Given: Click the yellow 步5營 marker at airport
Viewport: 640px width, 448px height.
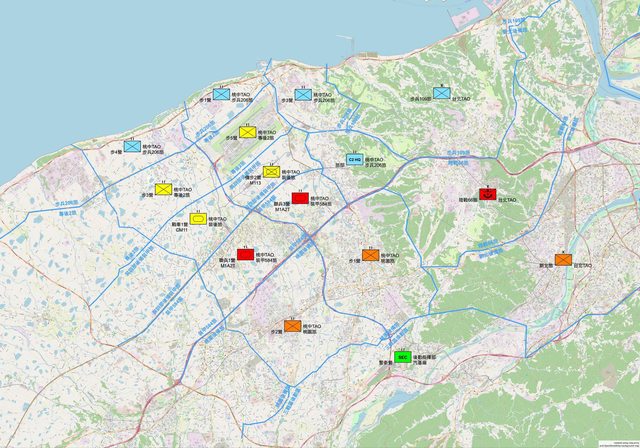Looking at the screenshot, I should [x=248, y=132].
